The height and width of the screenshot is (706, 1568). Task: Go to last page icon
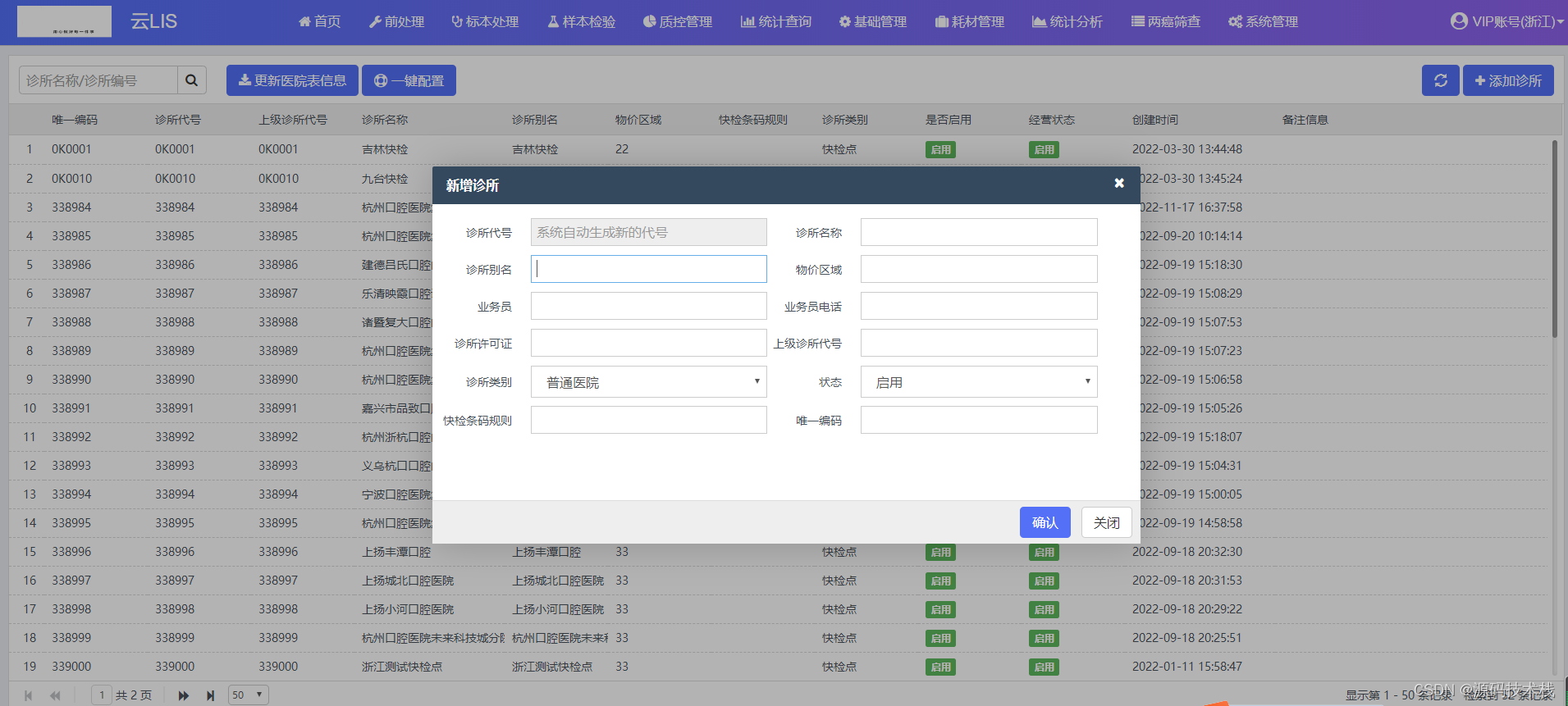coord(210,695)
